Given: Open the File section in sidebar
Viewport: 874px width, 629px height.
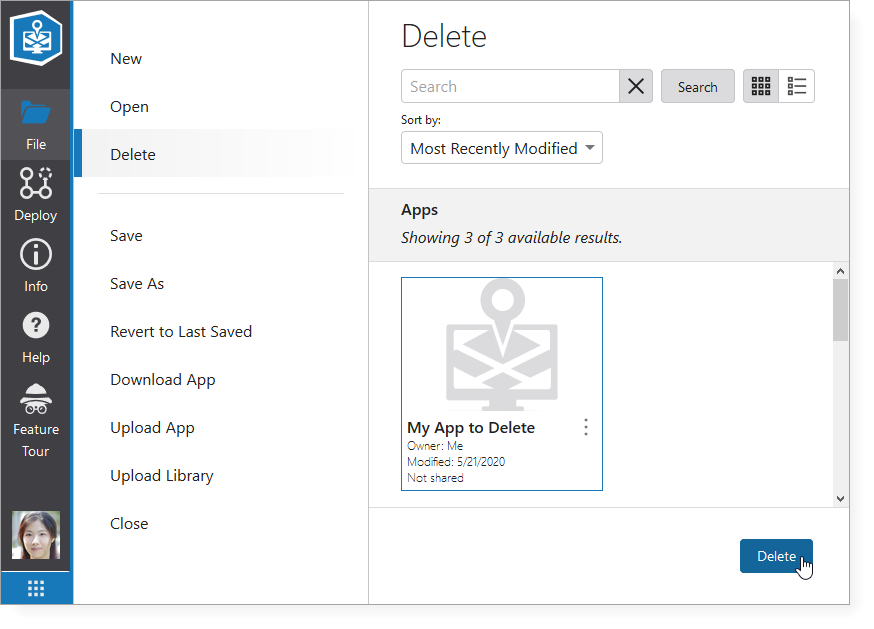Looking at the screenshot, I should (x=36, y=124).
